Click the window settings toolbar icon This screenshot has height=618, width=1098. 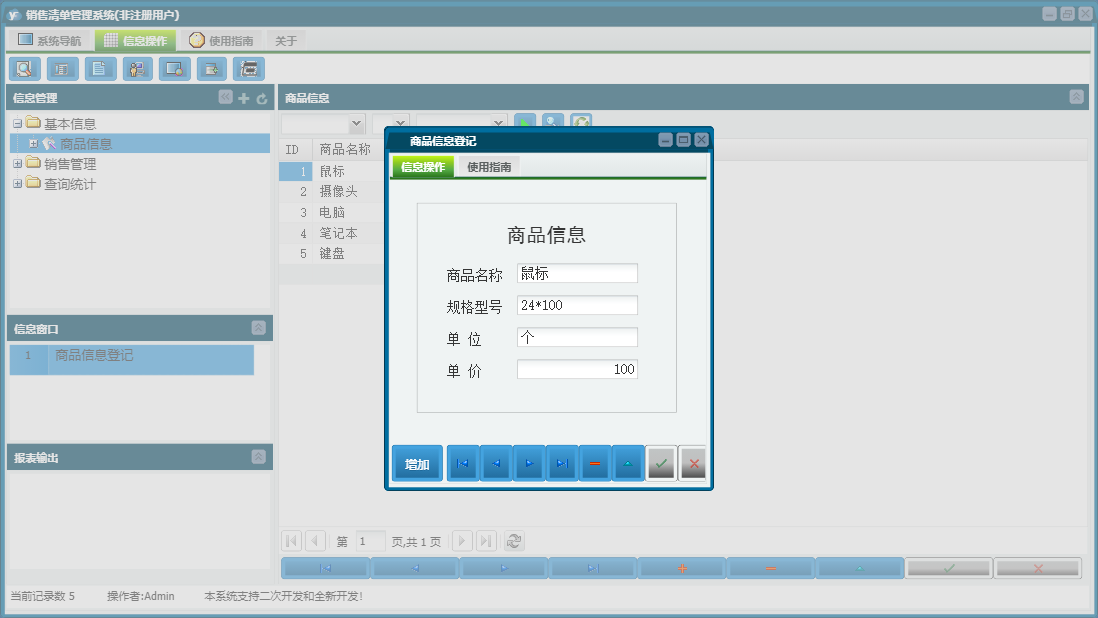(174, 69)
